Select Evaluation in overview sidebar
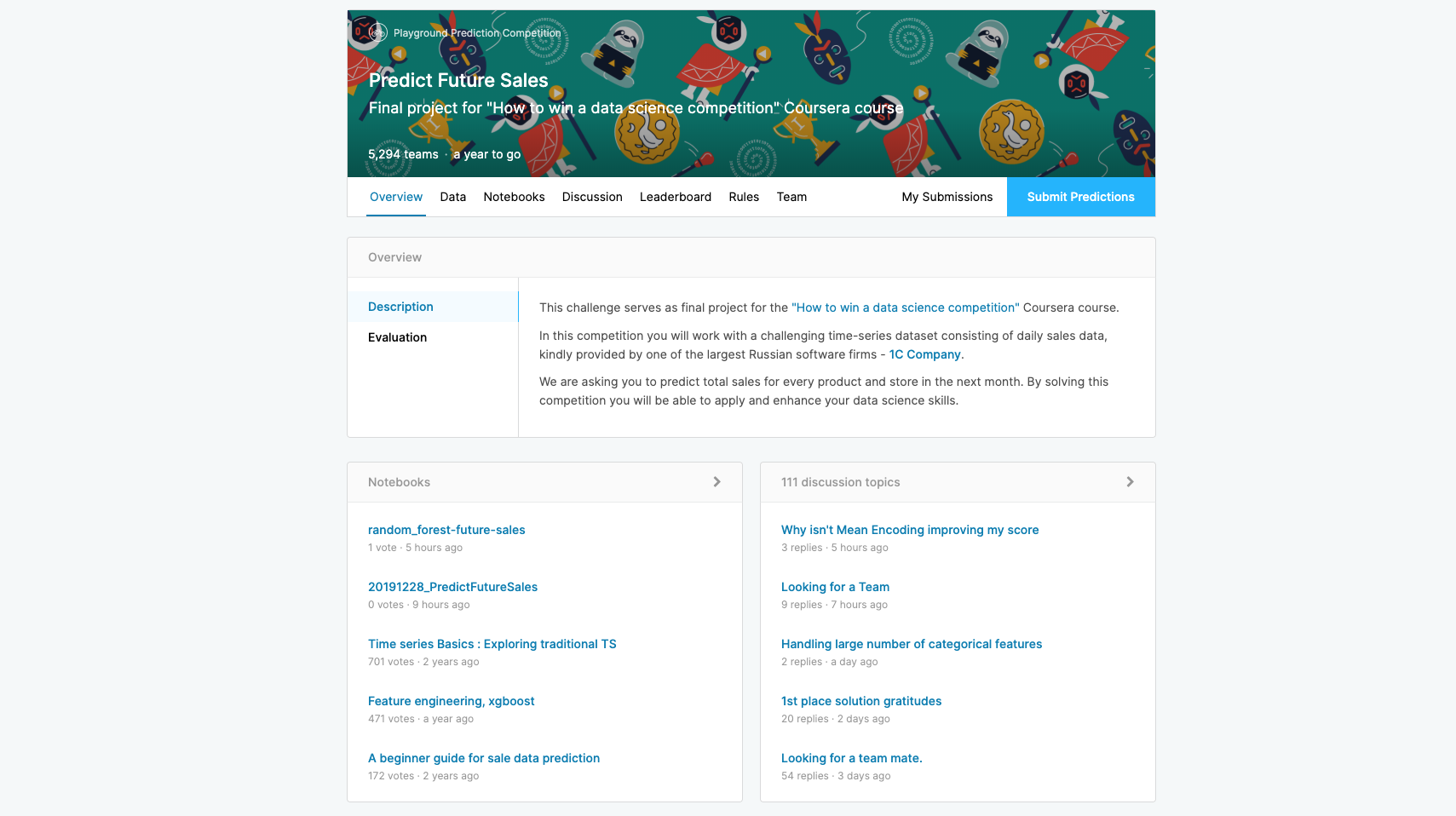The width and height of the screenshot is (1456, 816). coord(433,337)
